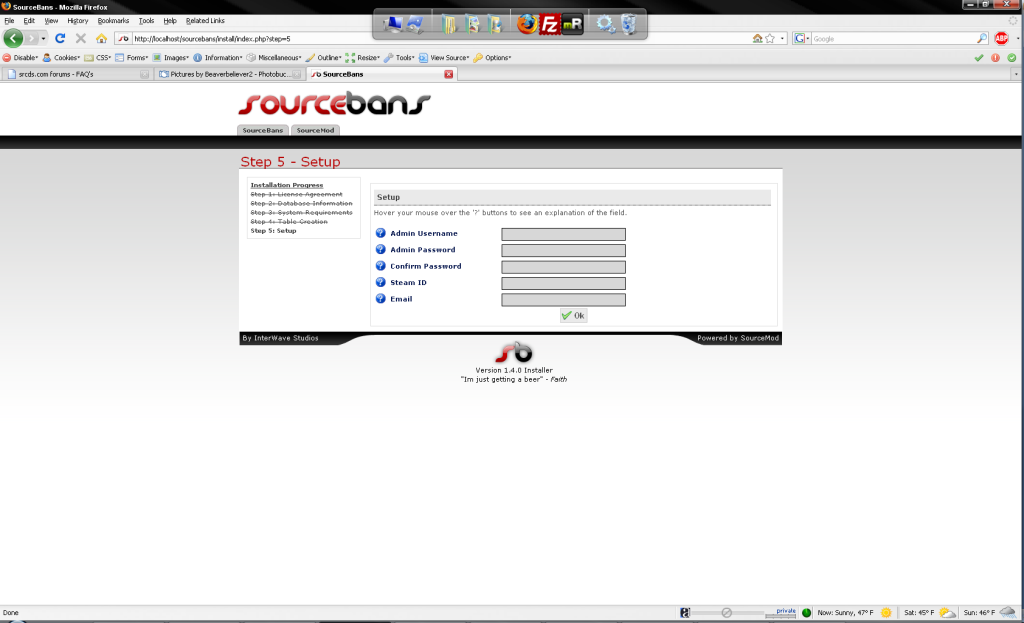
Task: Expand the View Source dropdown
Action: [x=445, y=58]
